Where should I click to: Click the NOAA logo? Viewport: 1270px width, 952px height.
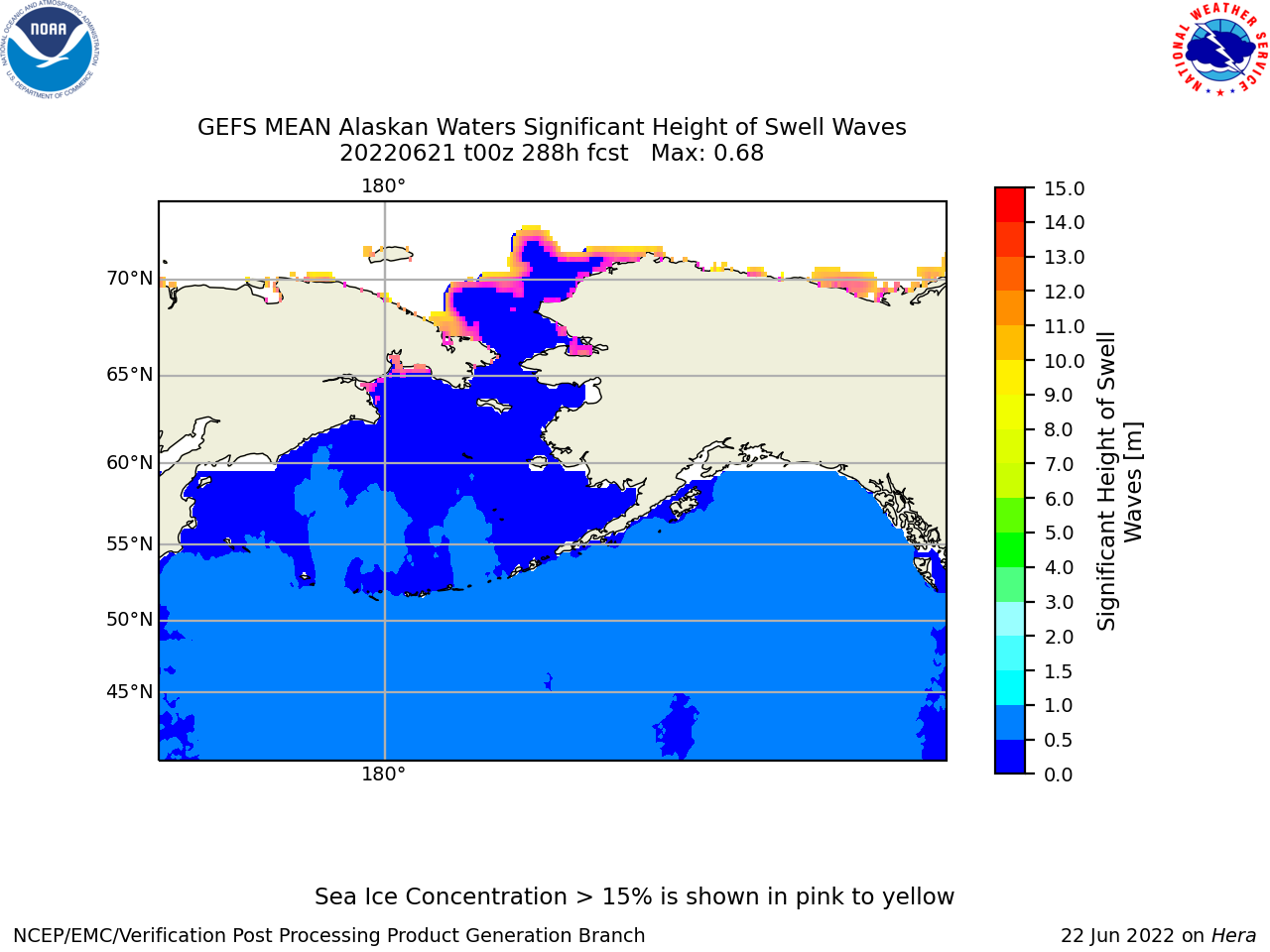point(50,50)
